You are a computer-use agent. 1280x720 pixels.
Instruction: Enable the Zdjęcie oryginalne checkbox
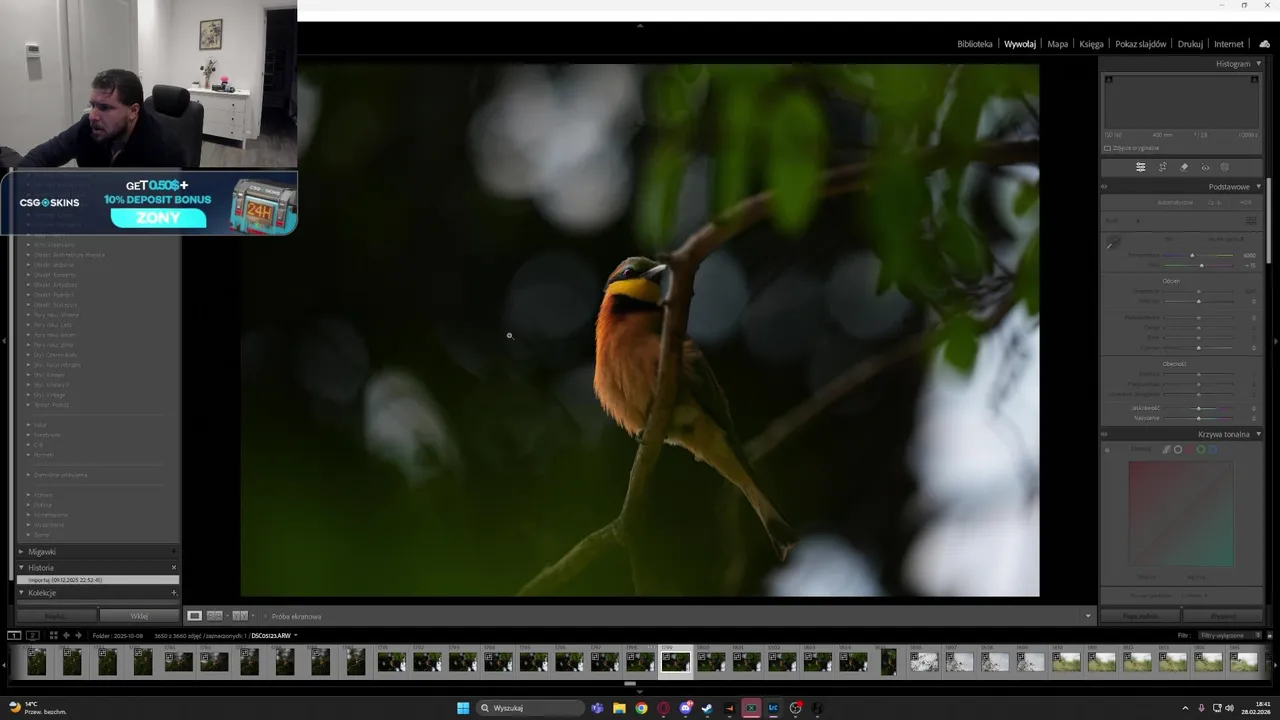point(1107,148)
